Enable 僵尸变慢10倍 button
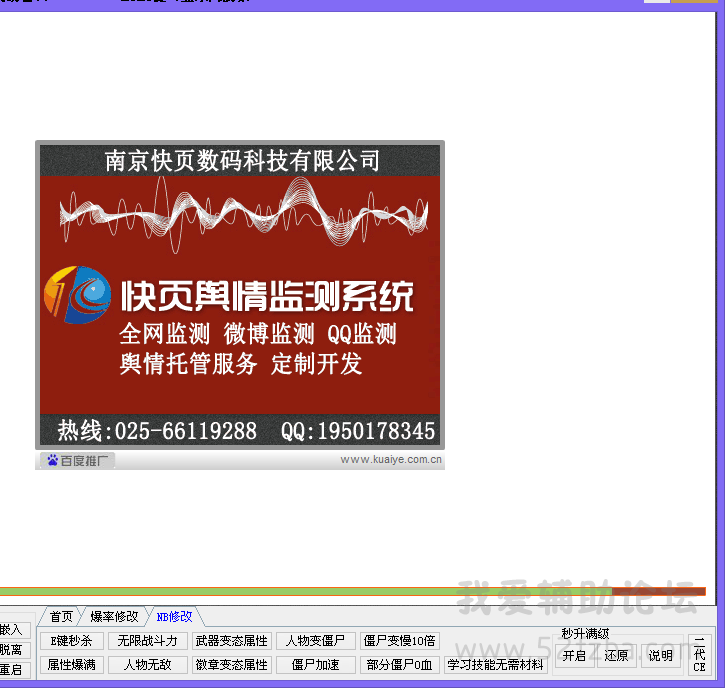Viewport: 725px width, 688px height. (x=399, y=641)
